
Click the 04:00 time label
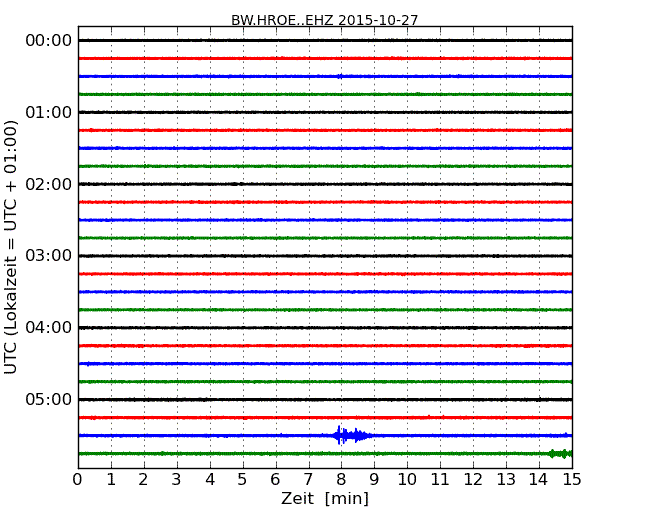pyautogui.click(x=49, y=327)
